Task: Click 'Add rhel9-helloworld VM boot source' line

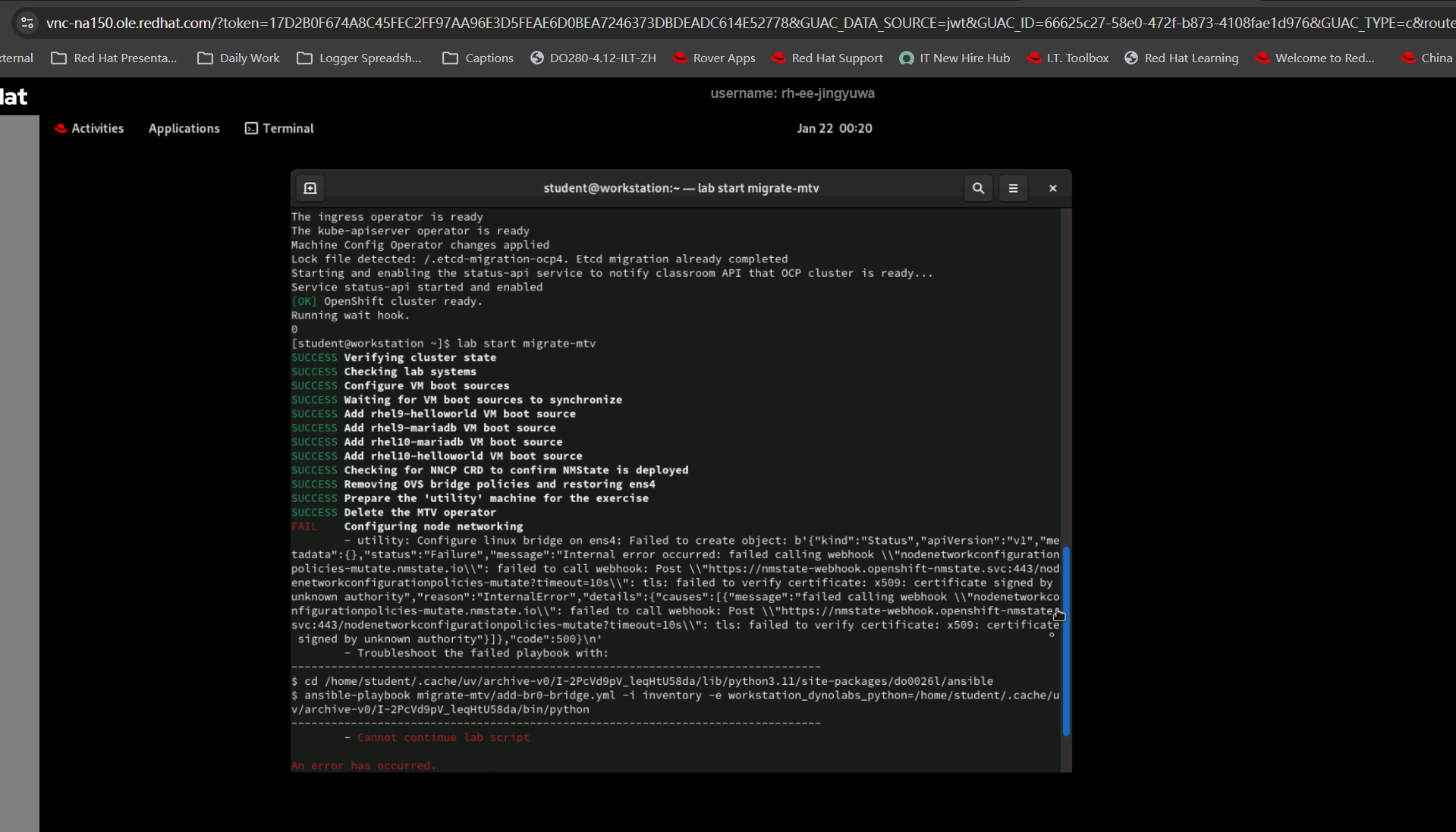Action: pos(460,414)
